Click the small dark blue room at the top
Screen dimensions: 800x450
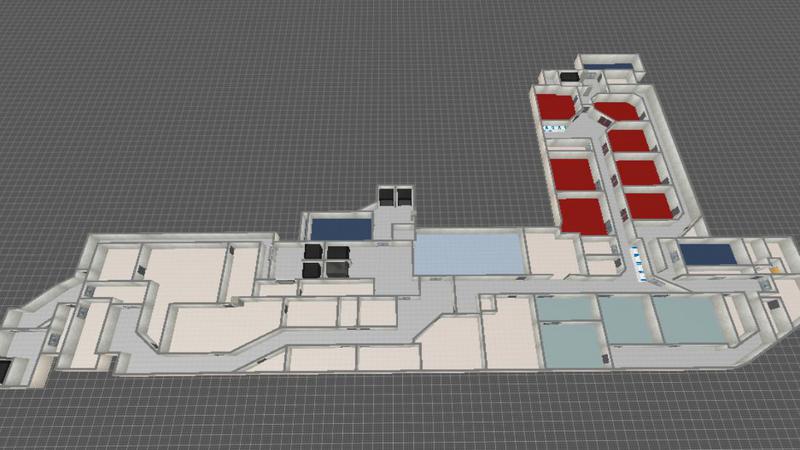click(607, 67)
